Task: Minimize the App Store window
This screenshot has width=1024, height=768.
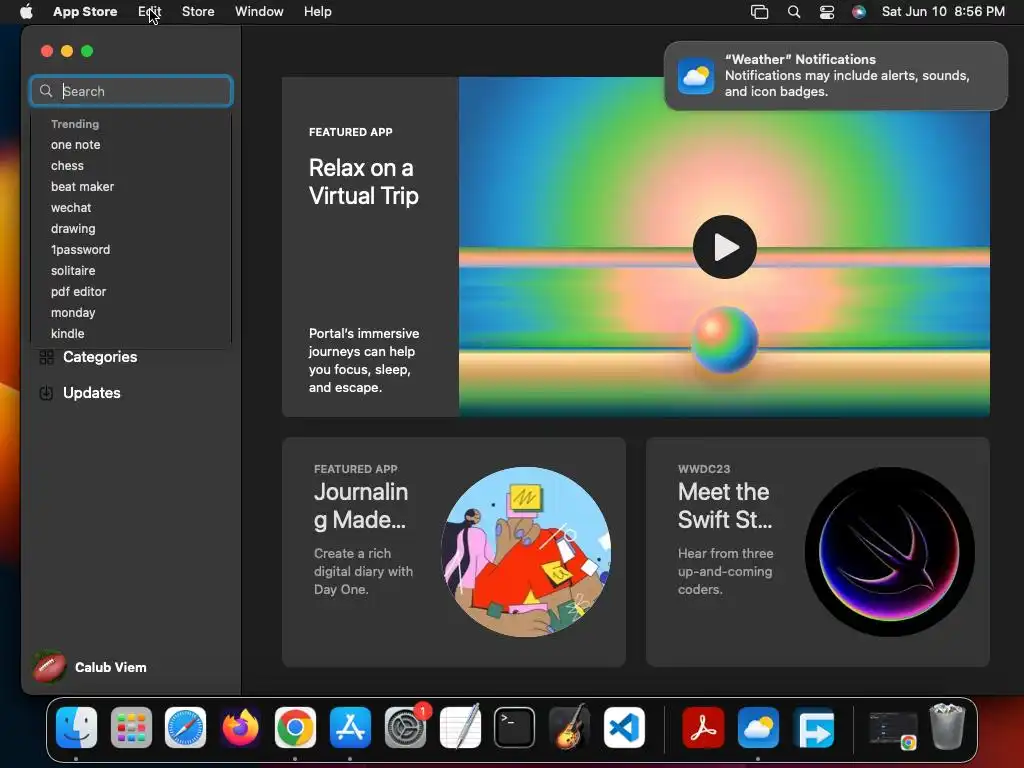Action: point(67,51)
